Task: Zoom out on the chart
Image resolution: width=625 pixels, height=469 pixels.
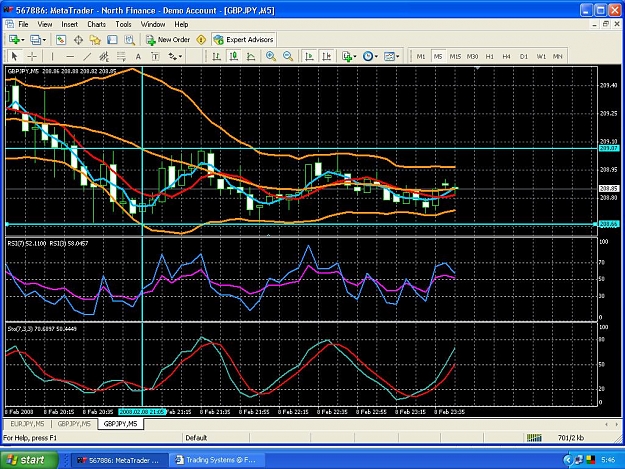Action: [288, 57]
